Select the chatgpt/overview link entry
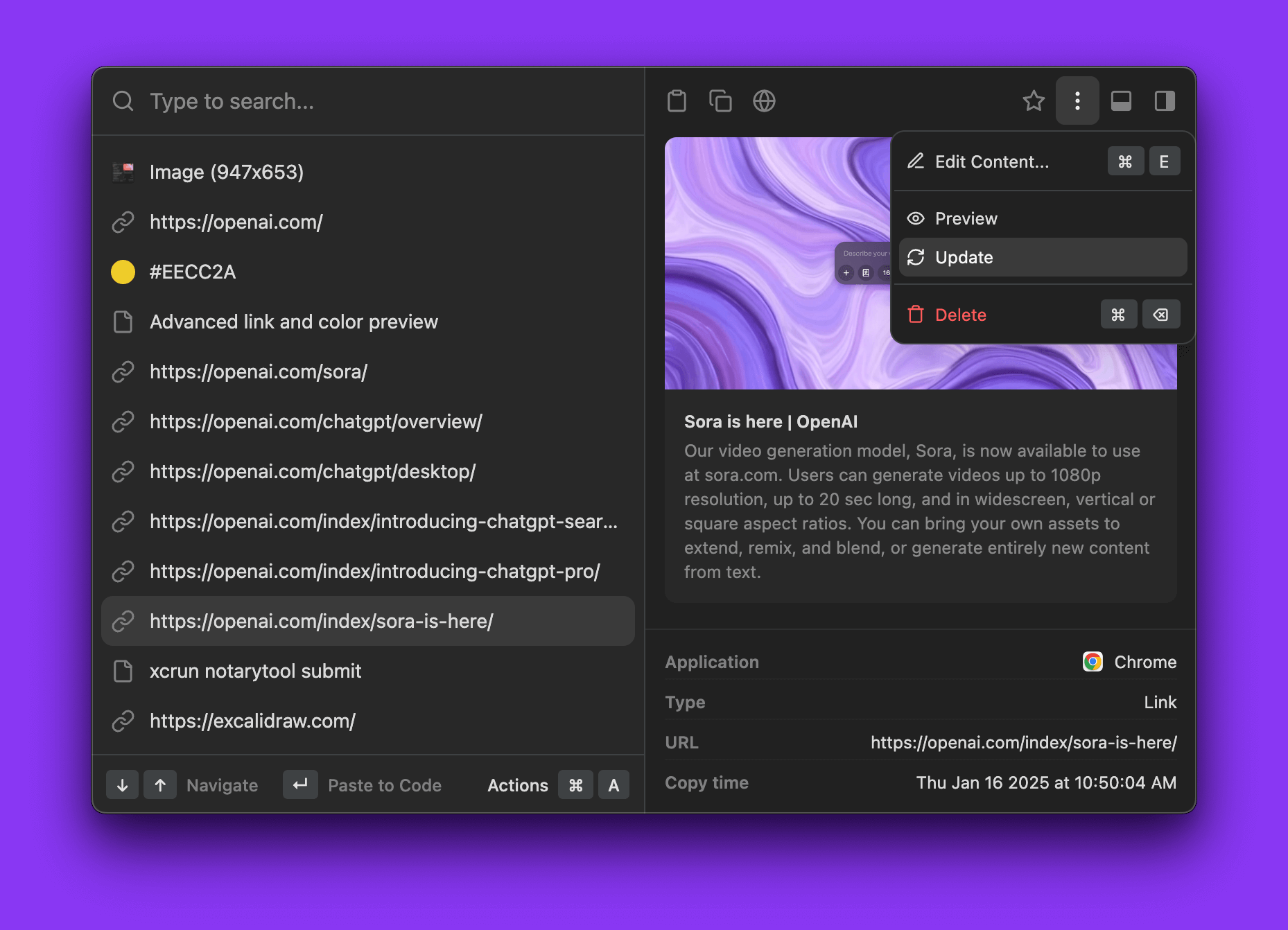Image resolution: width=1288 pixels, height=930 pixels. tap(368, 421)
